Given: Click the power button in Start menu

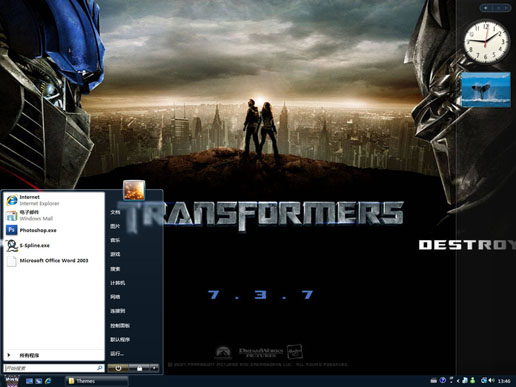Looking at the screenshot, I should pyautogui.click(x=118, y=368).
